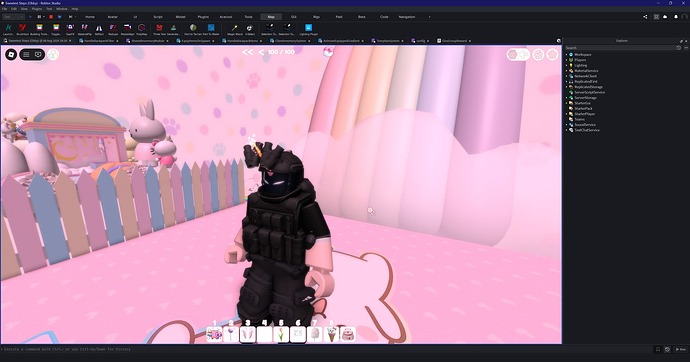Open the ClientInventorySystem script tab

pos(290,41)
